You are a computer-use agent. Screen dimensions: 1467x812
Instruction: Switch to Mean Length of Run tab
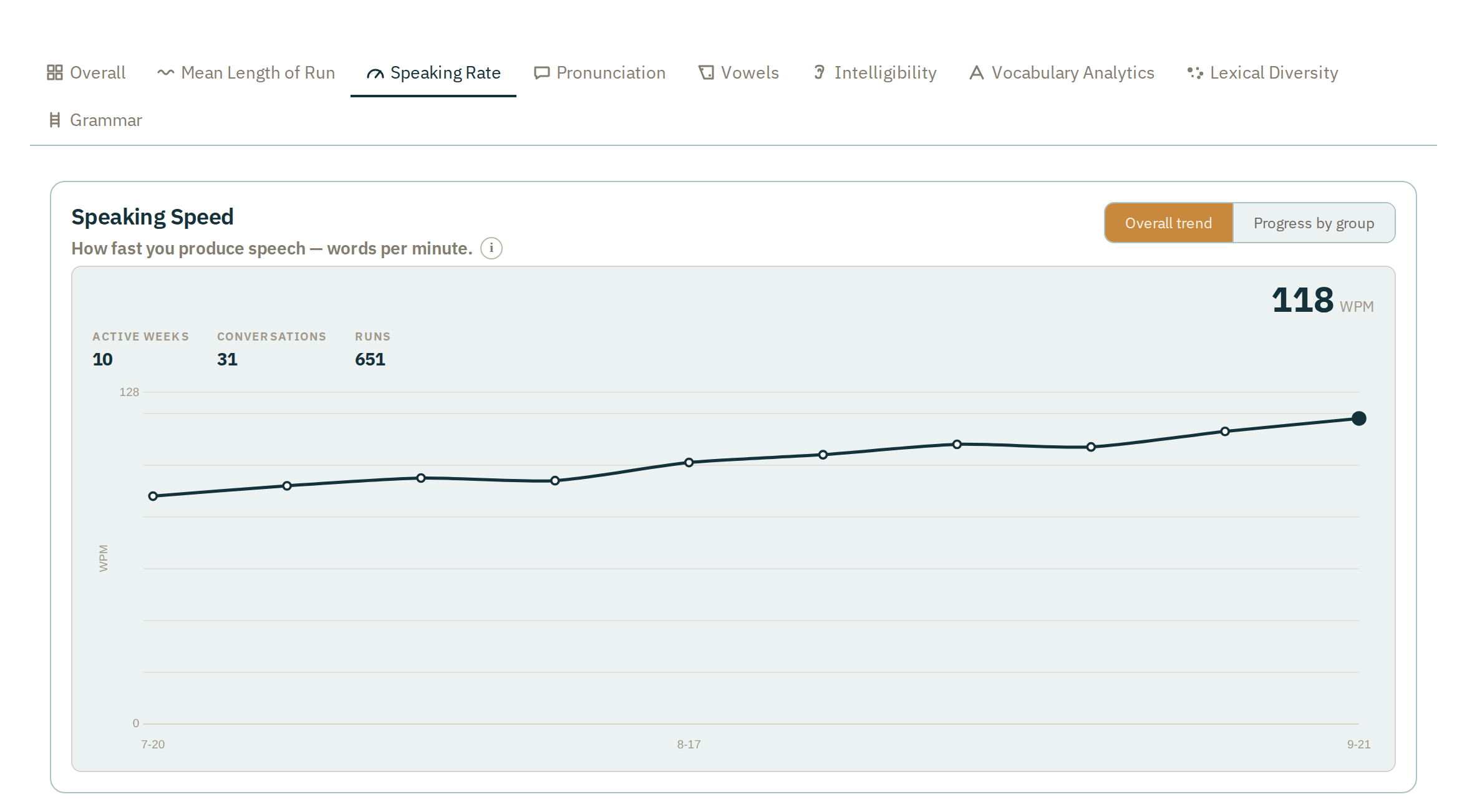(246, 72)
